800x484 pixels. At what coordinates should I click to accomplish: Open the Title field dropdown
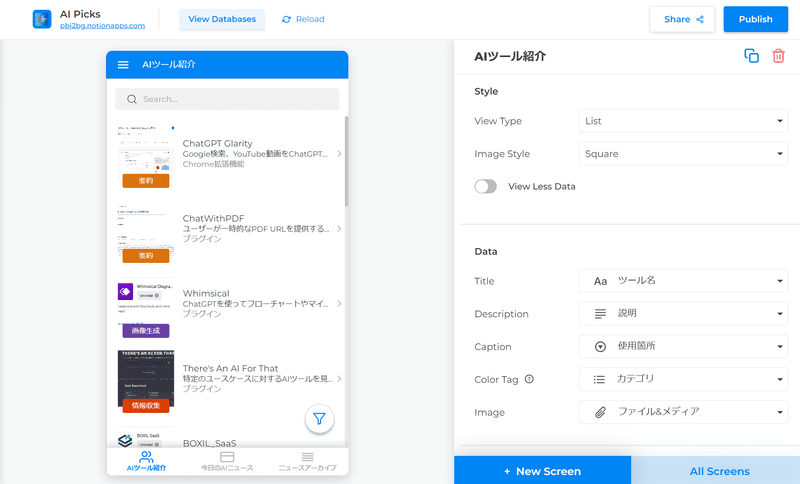click(683, 281)
